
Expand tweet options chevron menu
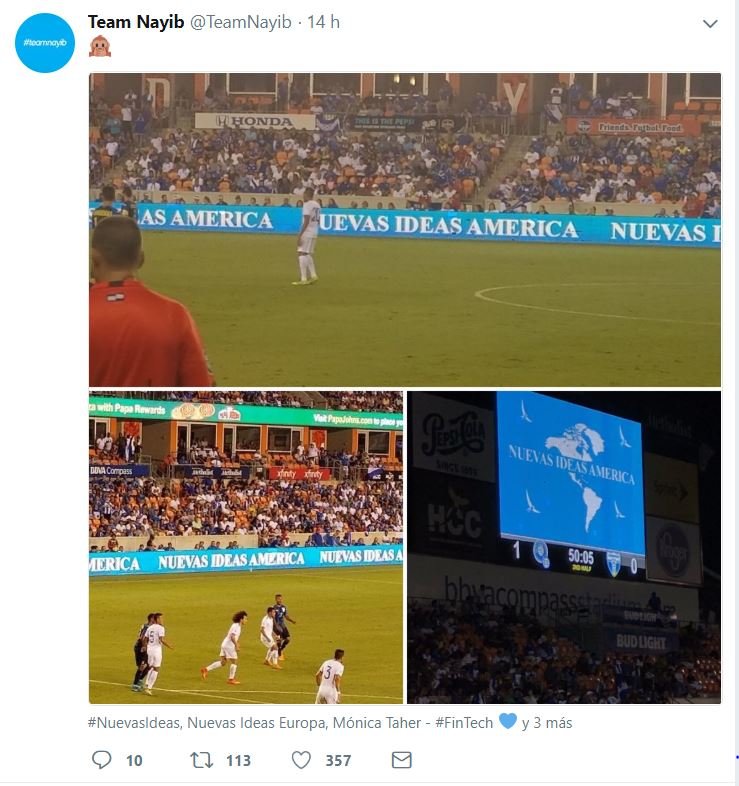coord(710,24)
